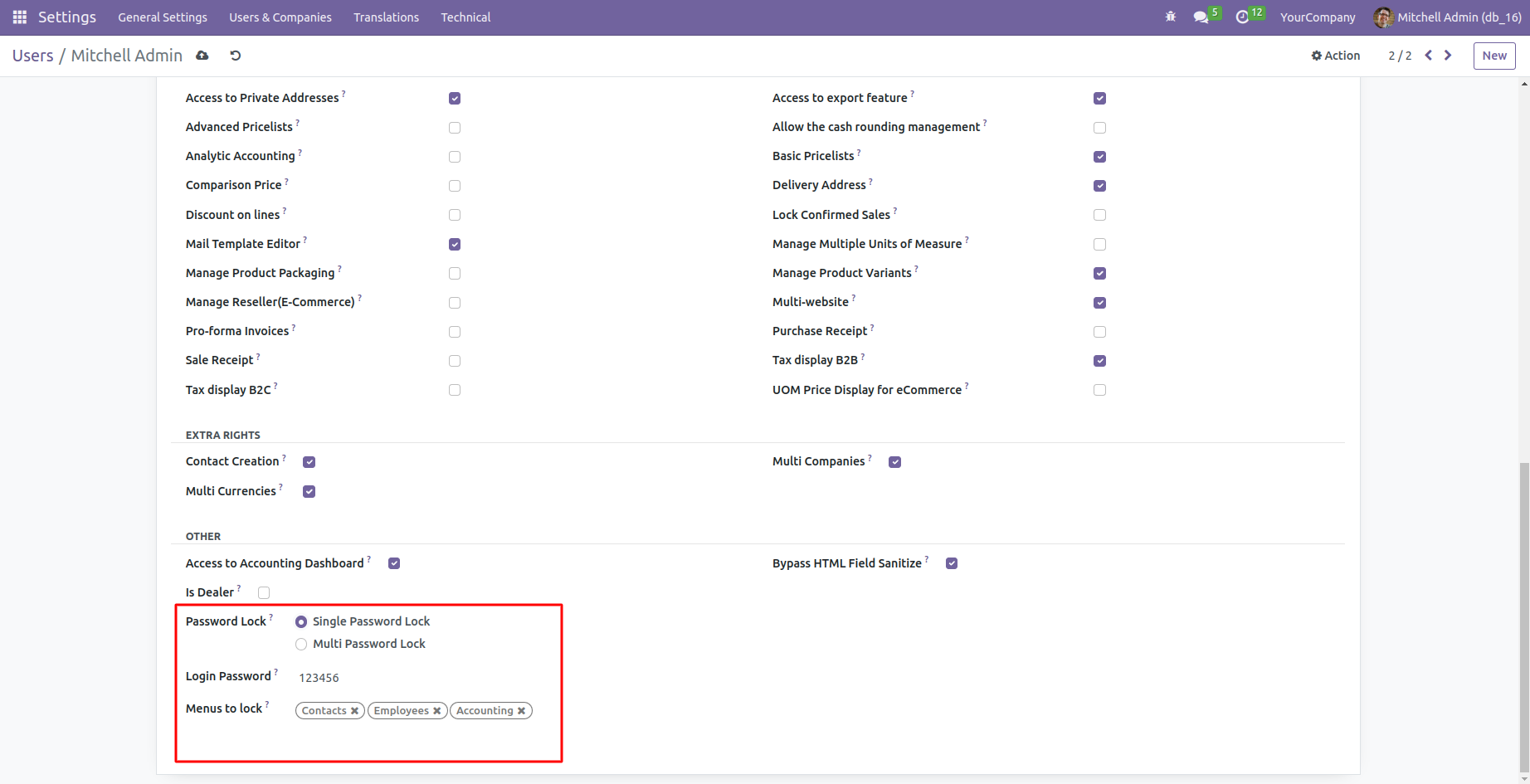Open the conversations messages icon
The image size is (1530, 784).
point(1201,17)
